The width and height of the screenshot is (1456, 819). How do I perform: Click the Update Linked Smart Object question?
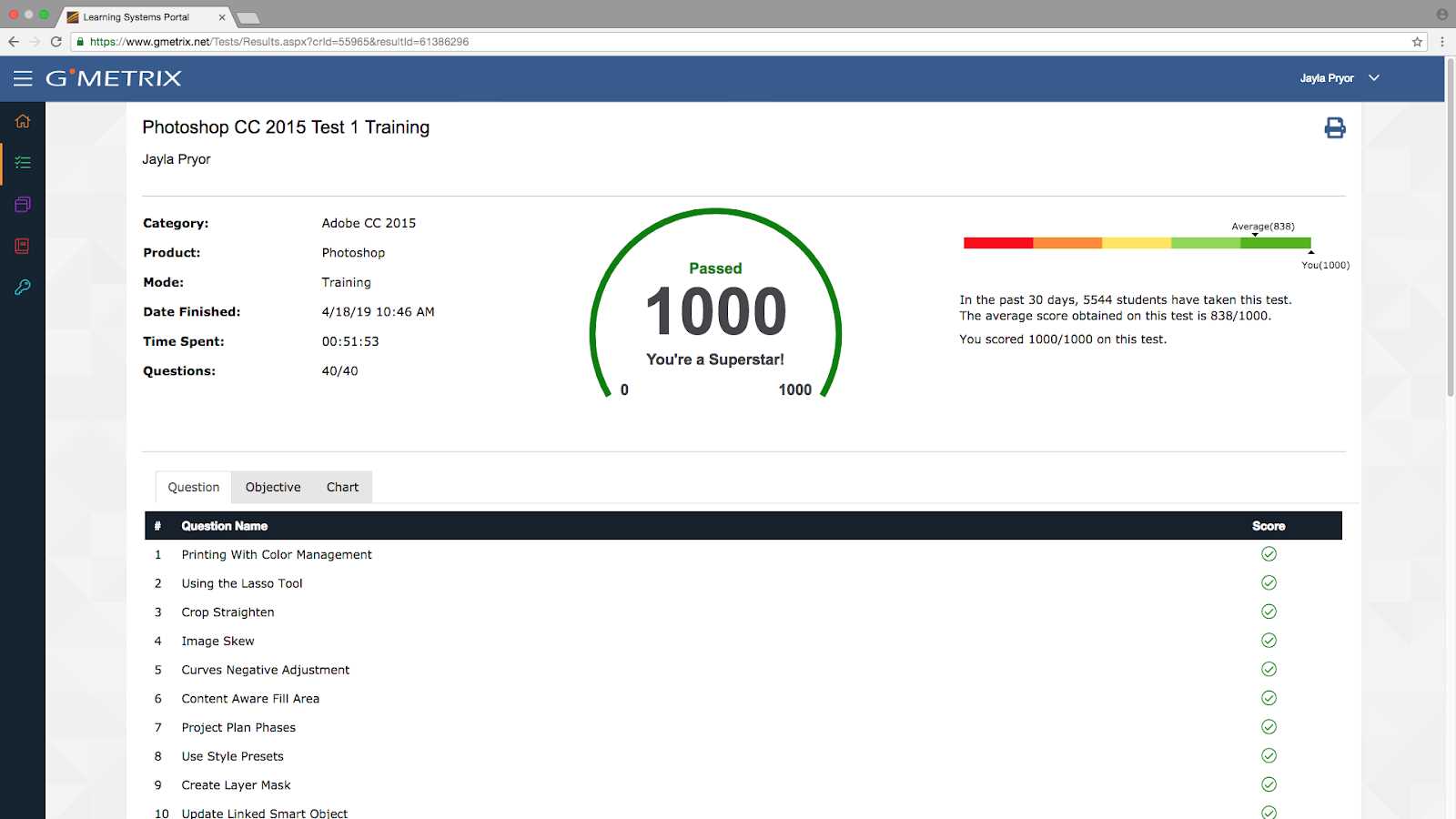click(x=264, y=813)
